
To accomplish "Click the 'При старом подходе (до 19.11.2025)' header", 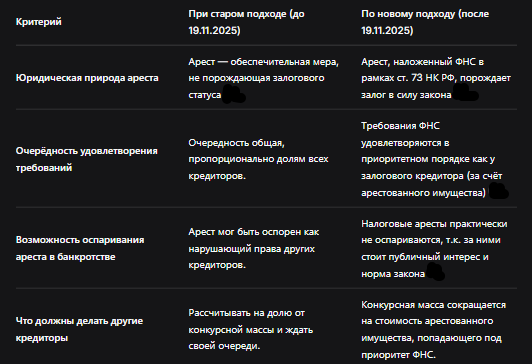I will point(246,22).
